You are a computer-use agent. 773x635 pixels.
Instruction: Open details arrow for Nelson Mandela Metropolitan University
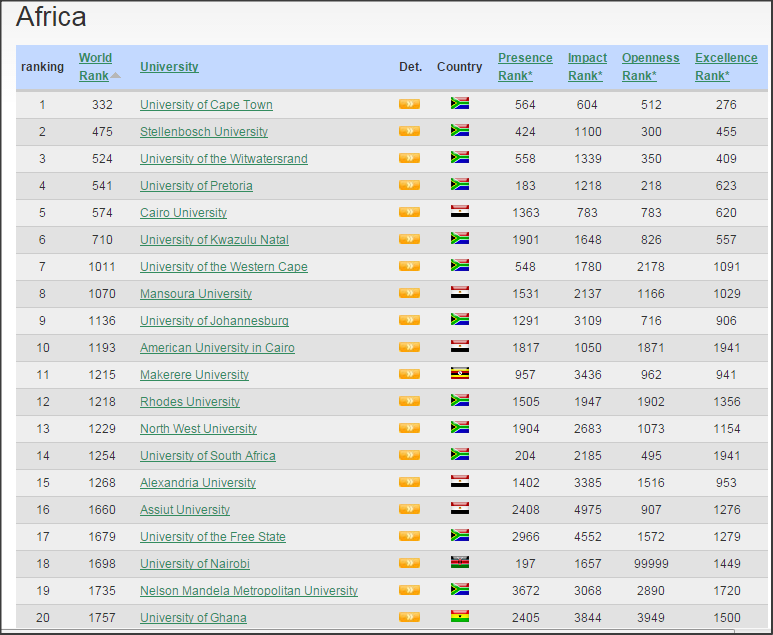click(x=409, y=590)
